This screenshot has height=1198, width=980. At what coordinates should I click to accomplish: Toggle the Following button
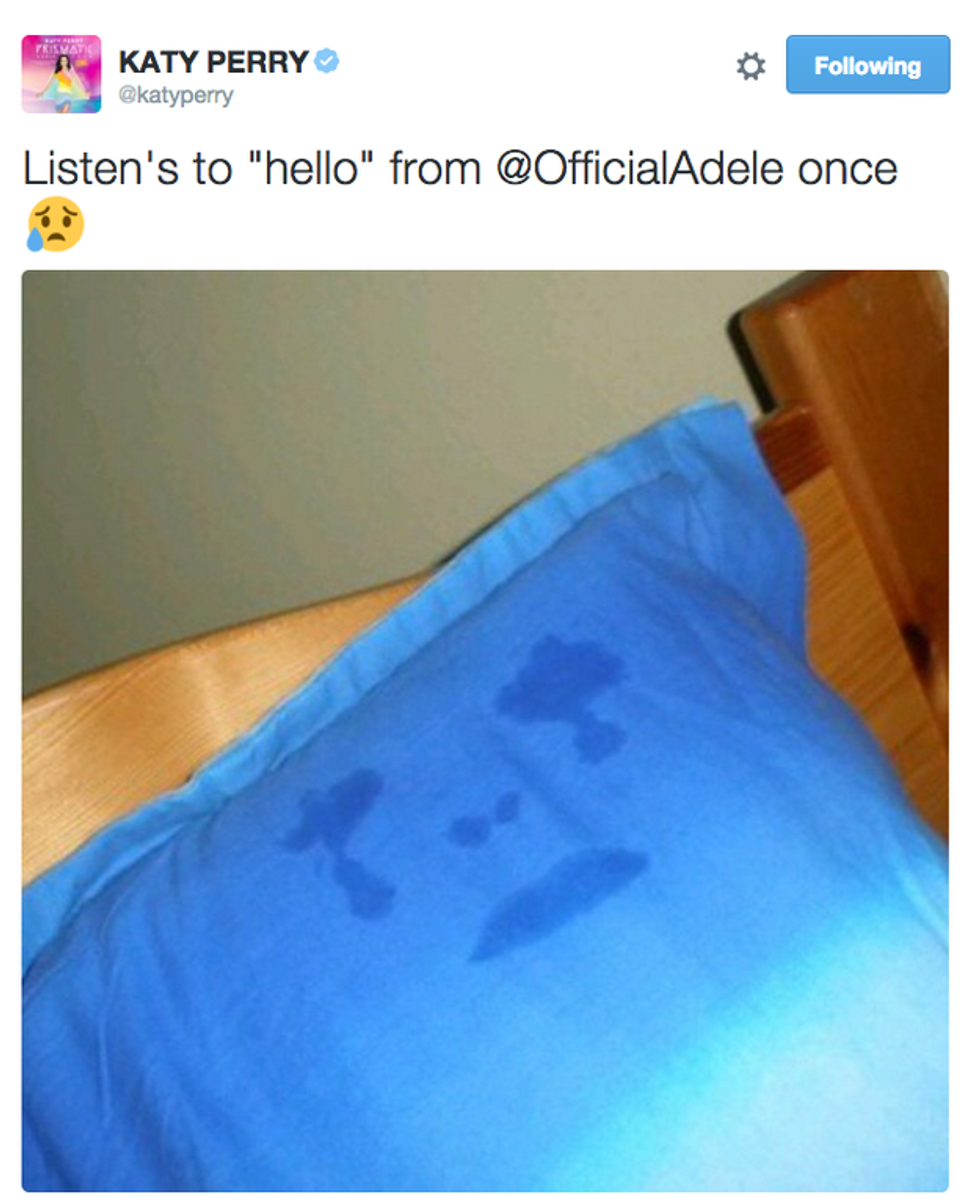(x=868, y=65)
